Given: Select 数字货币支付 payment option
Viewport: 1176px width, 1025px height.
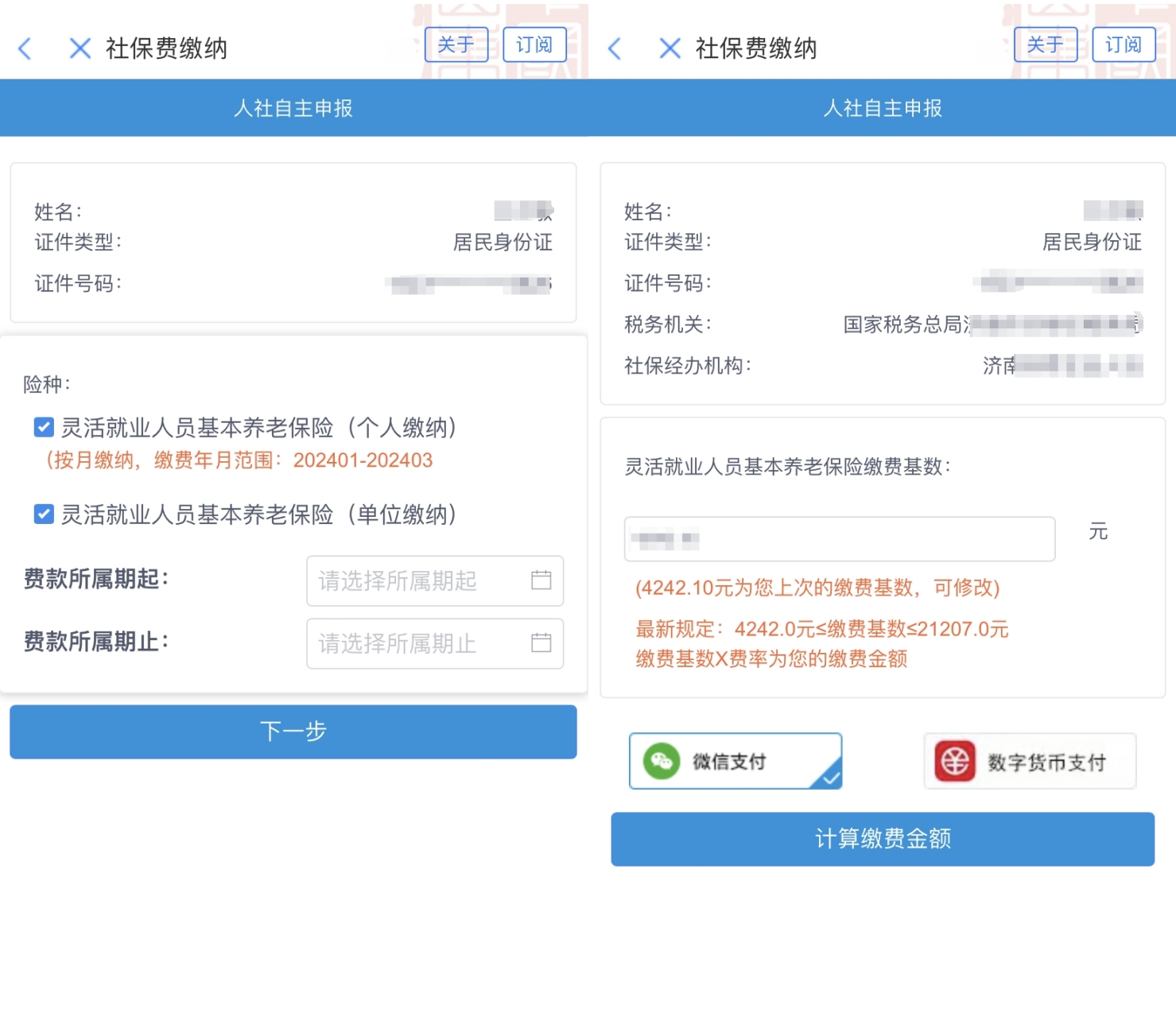Looking at the screenshot, I should pos(1030,762).
